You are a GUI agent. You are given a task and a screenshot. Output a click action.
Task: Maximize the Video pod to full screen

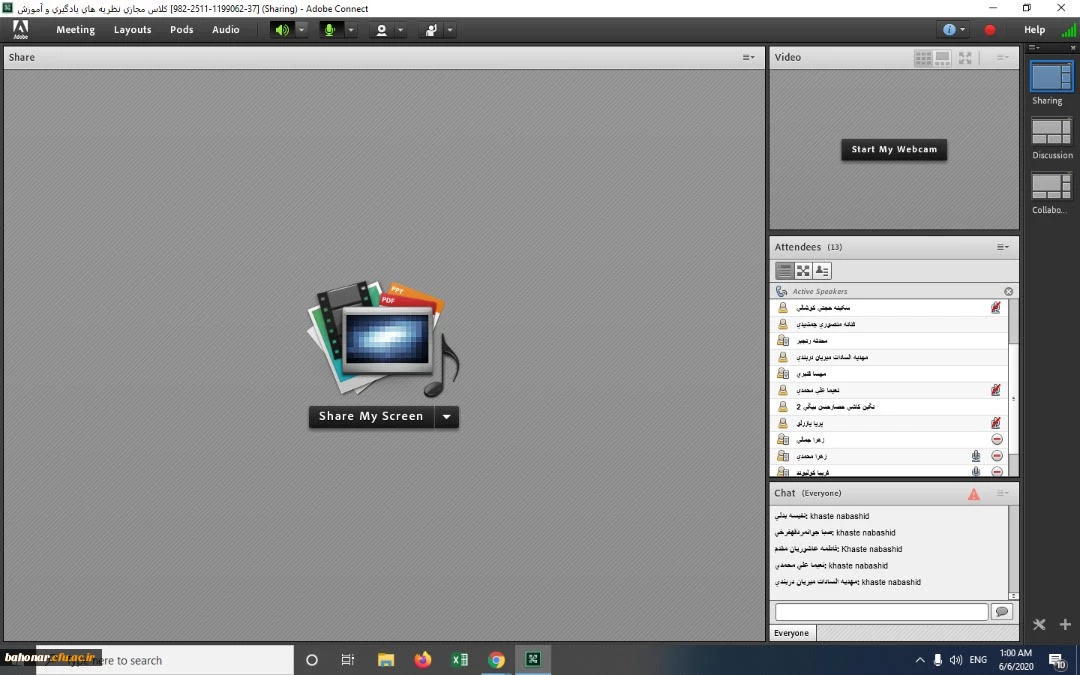coord(965,58)
